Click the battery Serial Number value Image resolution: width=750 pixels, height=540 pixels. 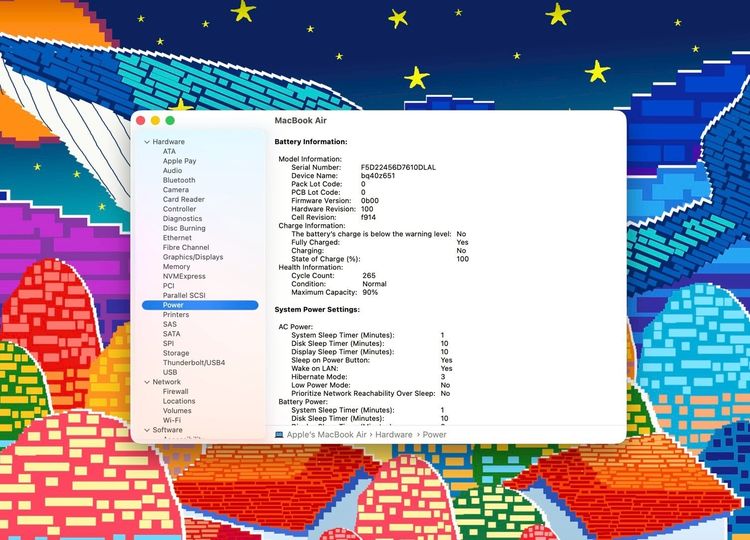tap(400, 167)
